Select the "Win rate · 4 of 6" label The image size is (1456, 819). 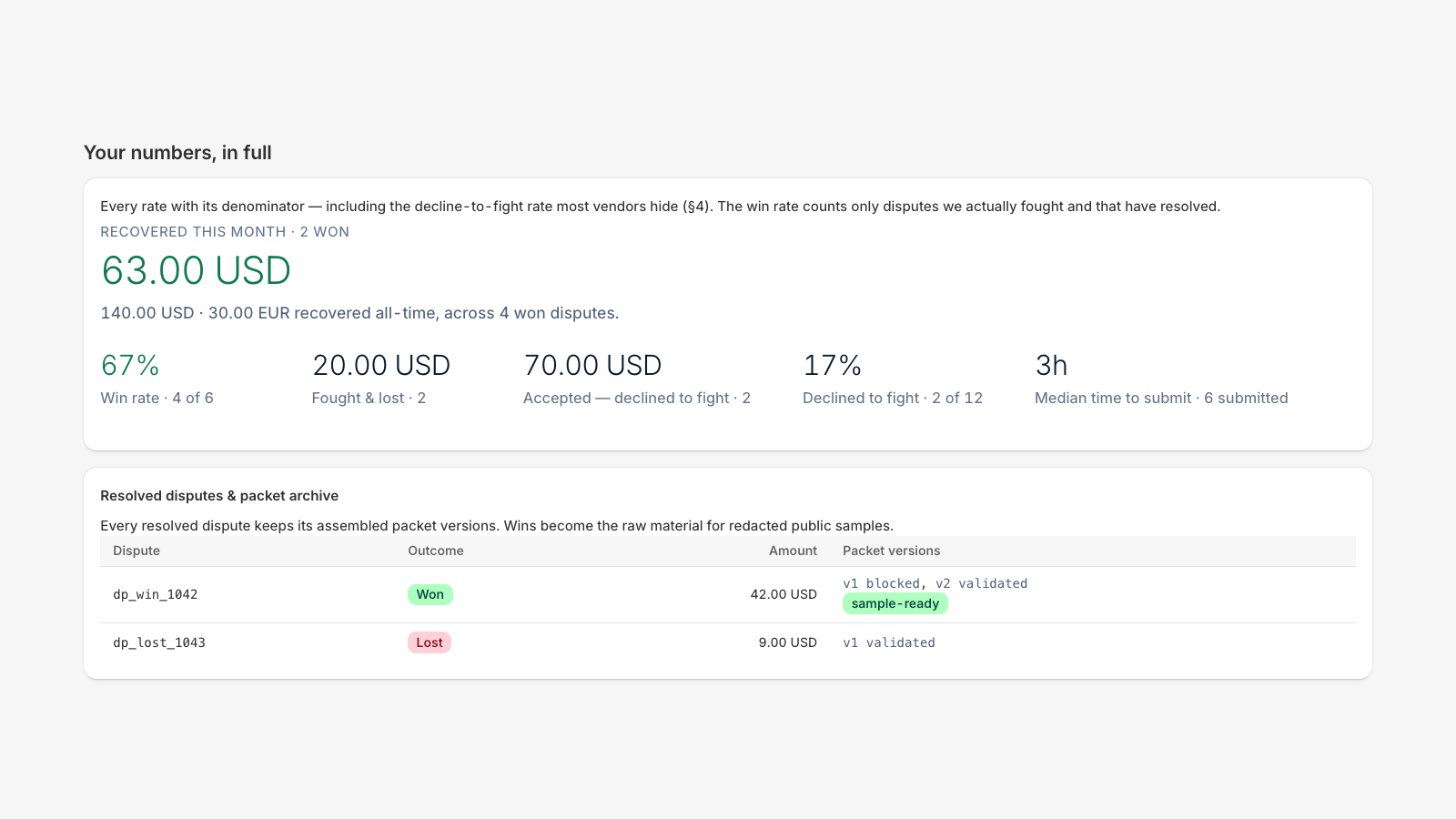[x=157, y=398]
